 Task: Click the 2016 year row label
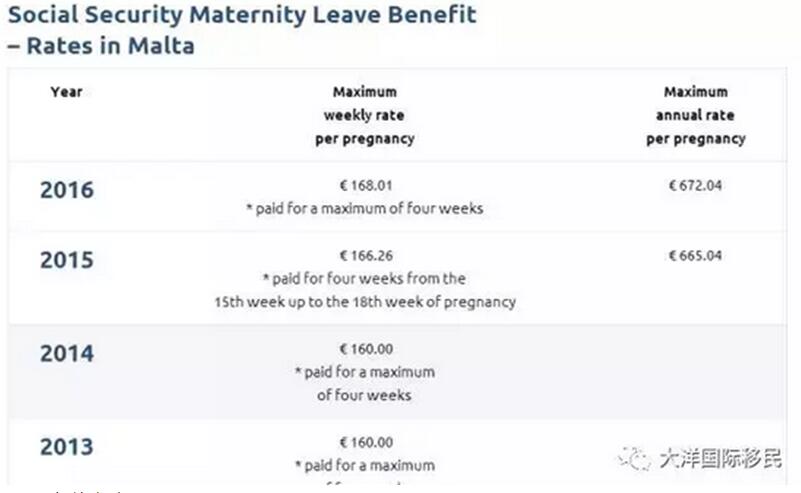67,190
